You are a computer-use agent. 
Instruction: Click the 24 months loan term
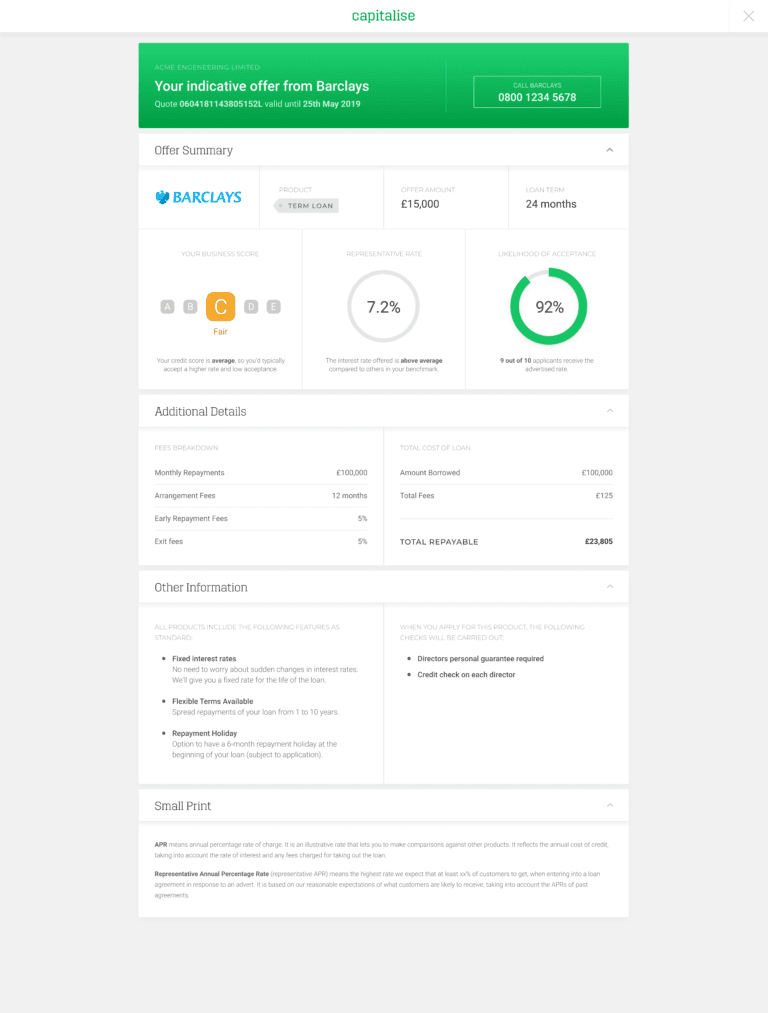coord(551,204)
